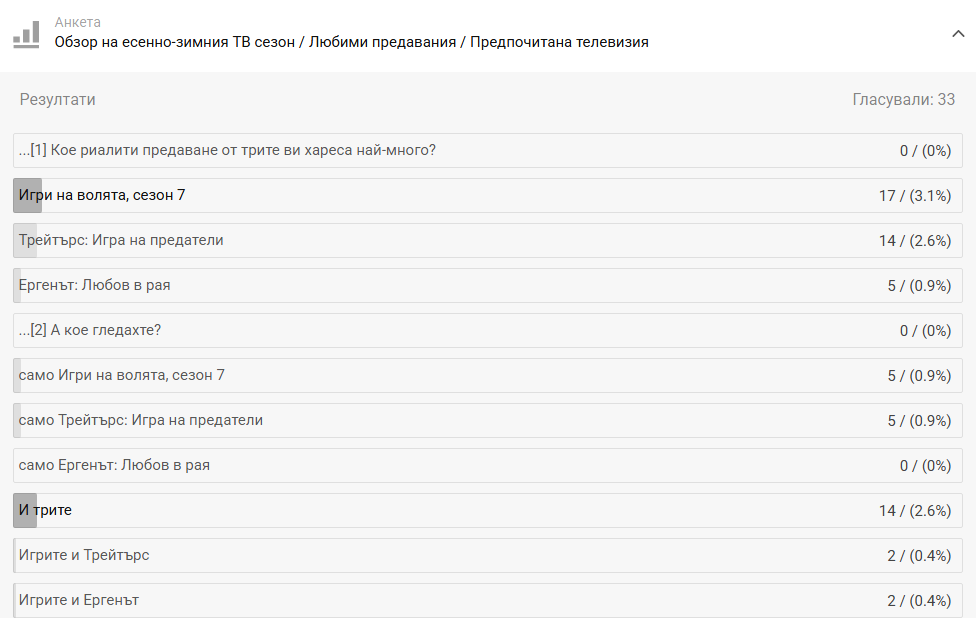Select 'само Игри на волята, сезон 7' row
This screenshot has width=976, height=618.
[122, 375]
